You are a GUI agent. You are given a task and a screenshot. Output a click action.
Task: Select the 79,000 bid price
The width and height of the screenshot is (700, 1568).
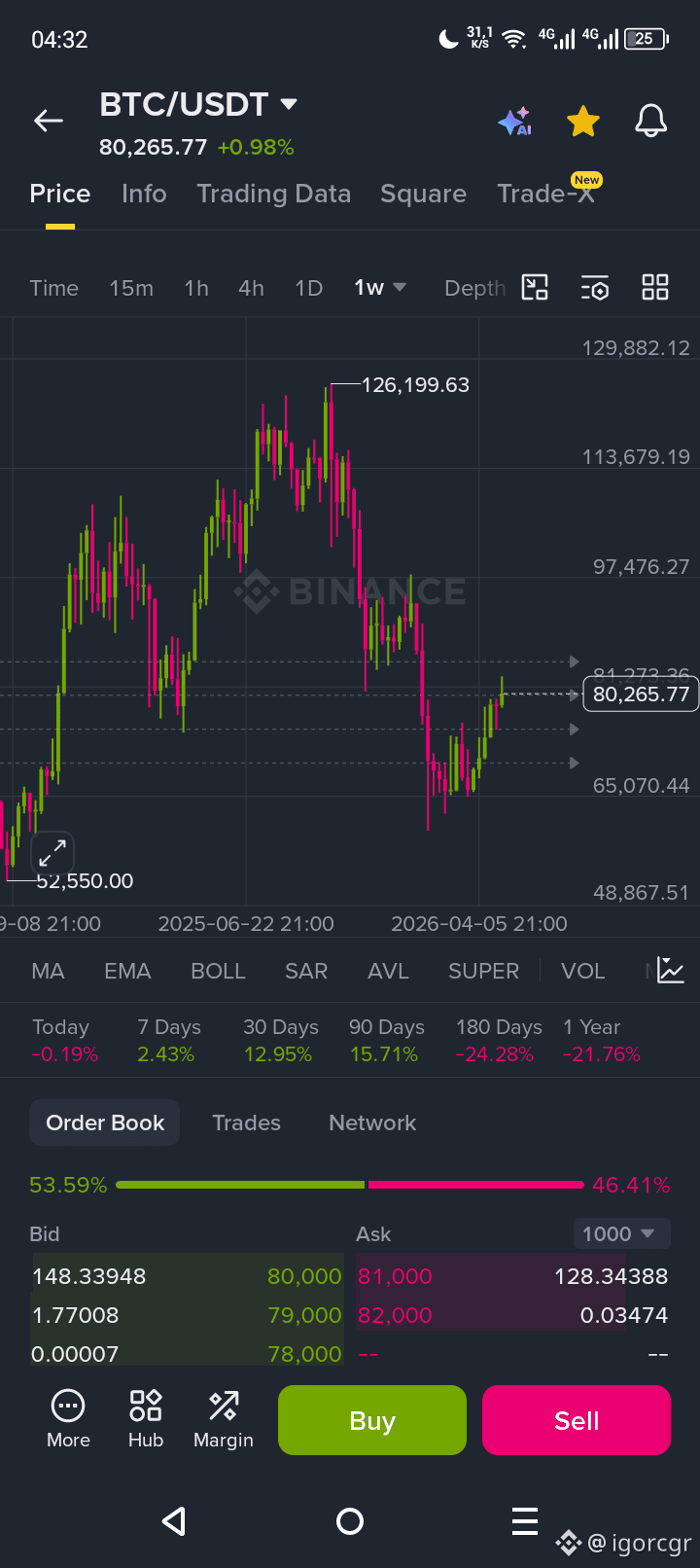[x=304, y=1315]
